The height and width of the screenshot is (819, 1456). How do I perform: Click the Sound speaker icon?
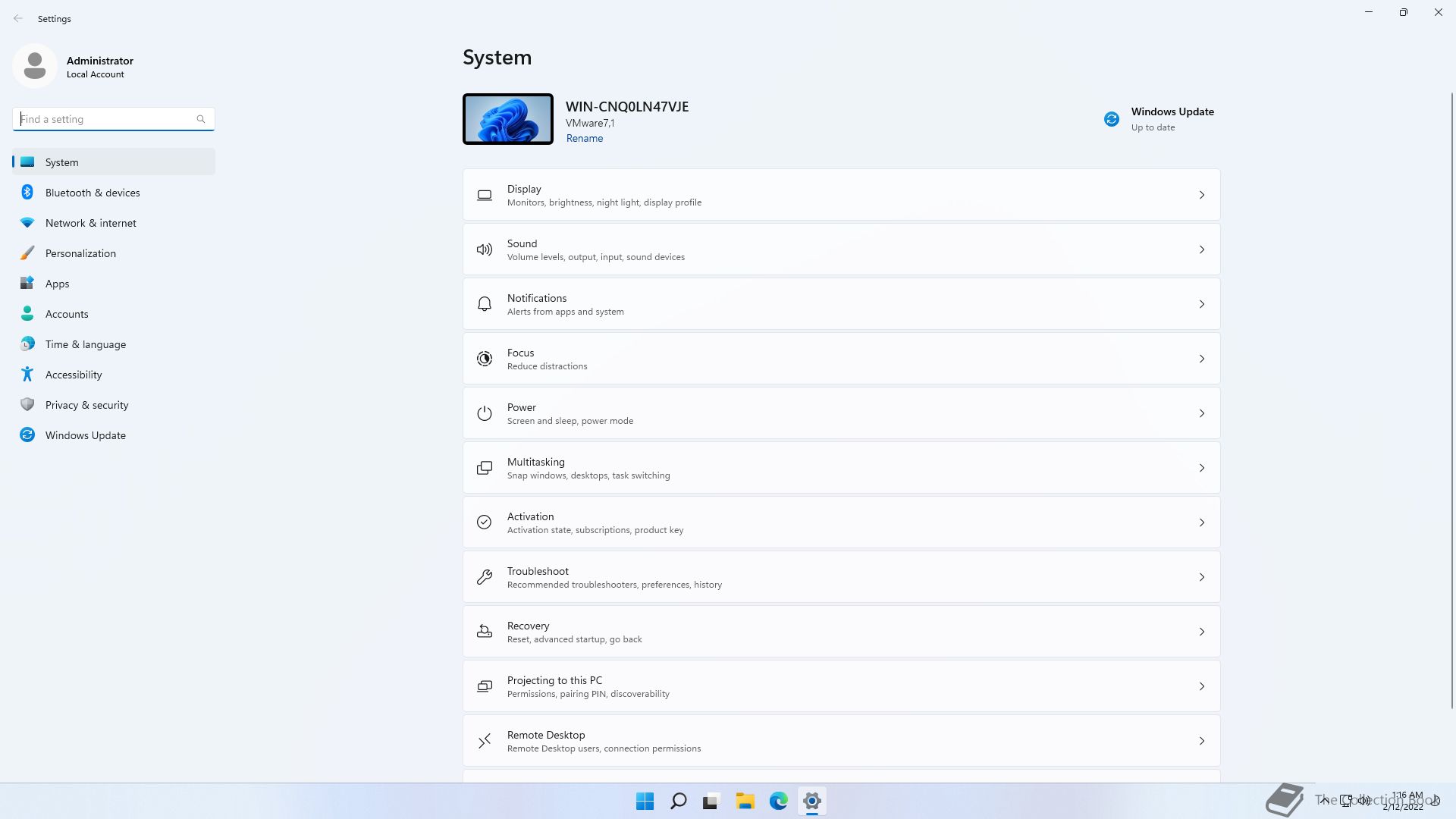[485, 249]
